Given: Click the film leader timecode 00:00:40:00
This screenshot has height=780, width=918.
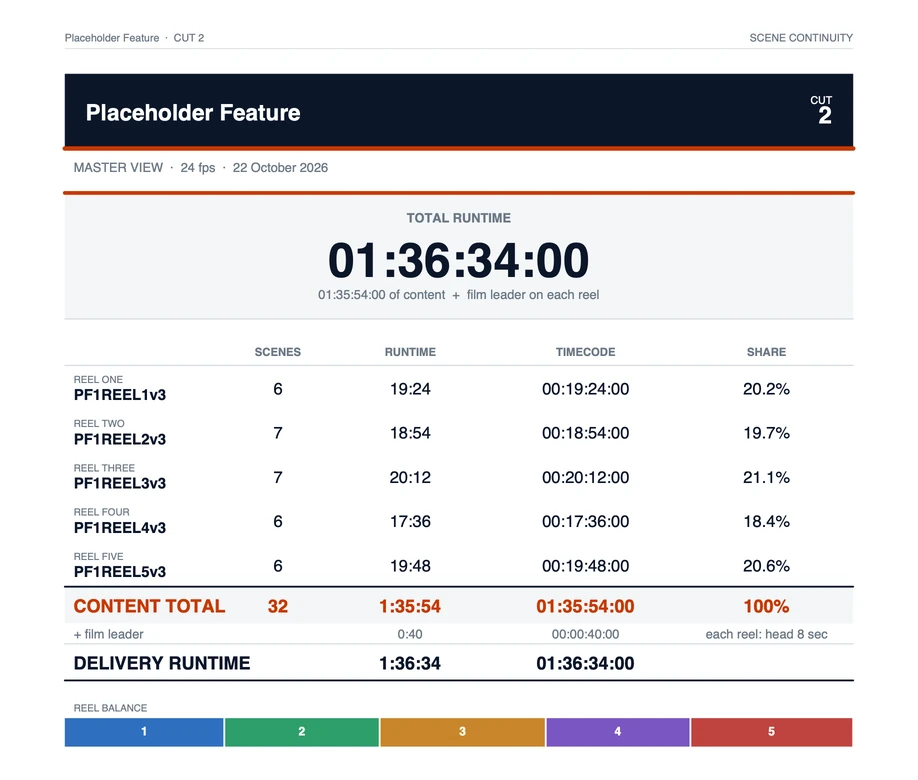Looking at the screenshot, I should pos(585,634).
